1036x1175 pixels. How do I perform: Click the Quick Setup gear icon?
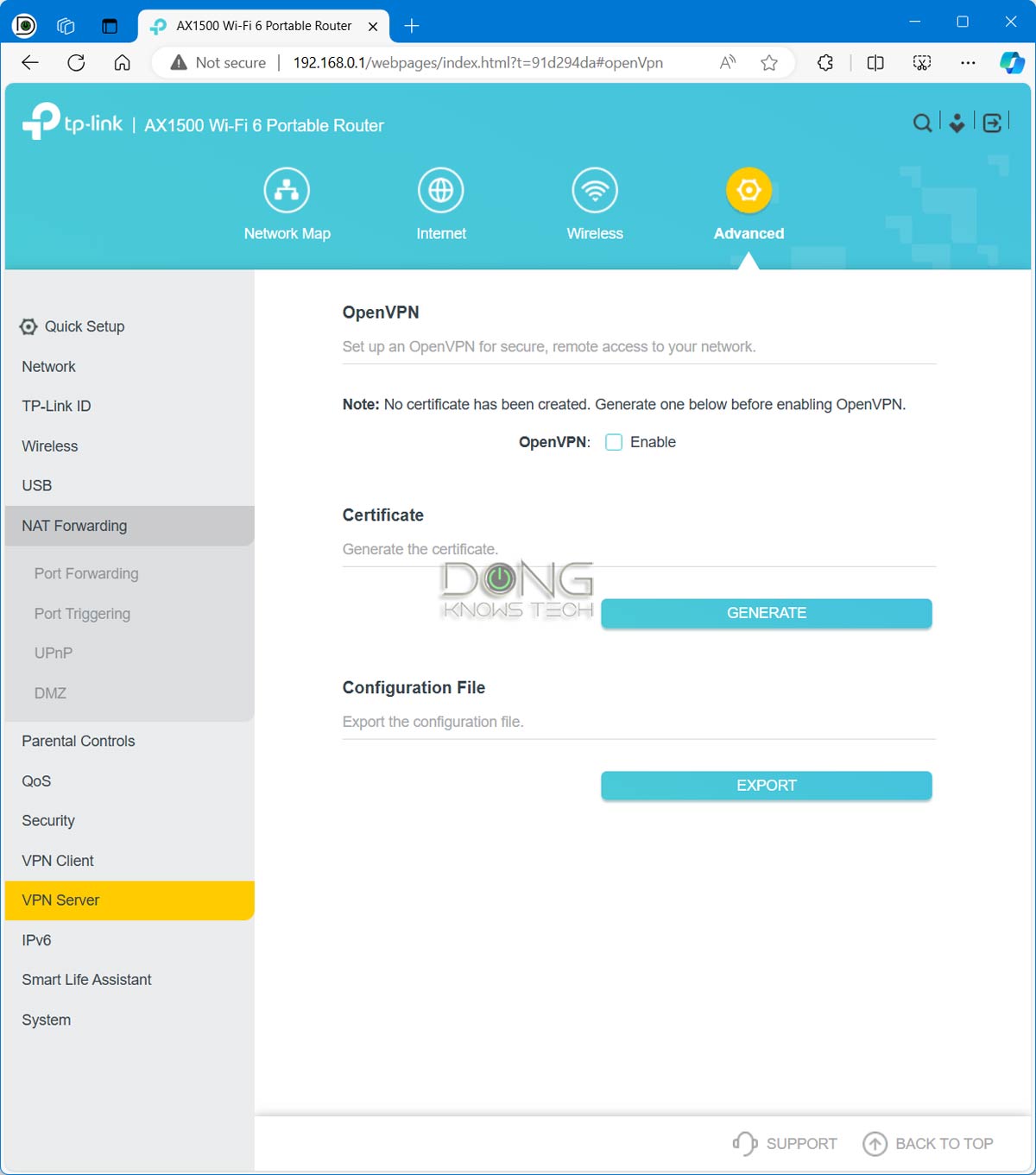pos(28,326)
